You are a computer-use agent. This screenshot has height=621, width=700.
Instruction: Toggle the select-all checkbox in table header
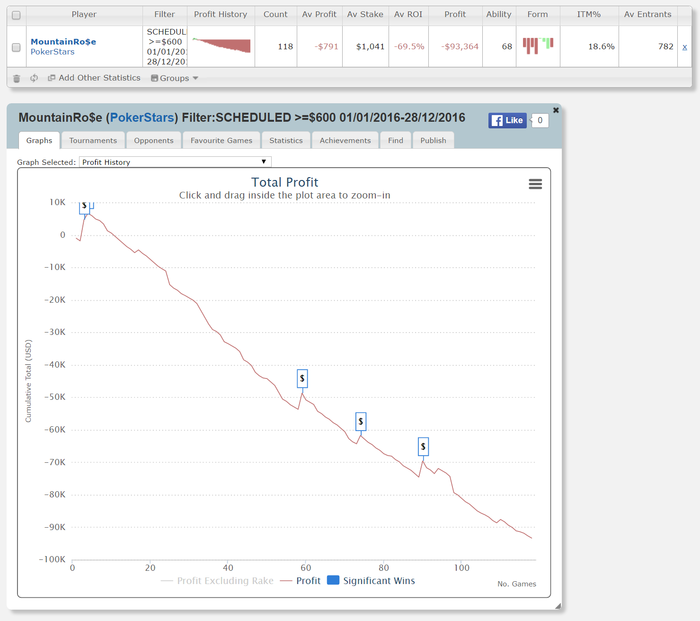(x=17, y=15)
